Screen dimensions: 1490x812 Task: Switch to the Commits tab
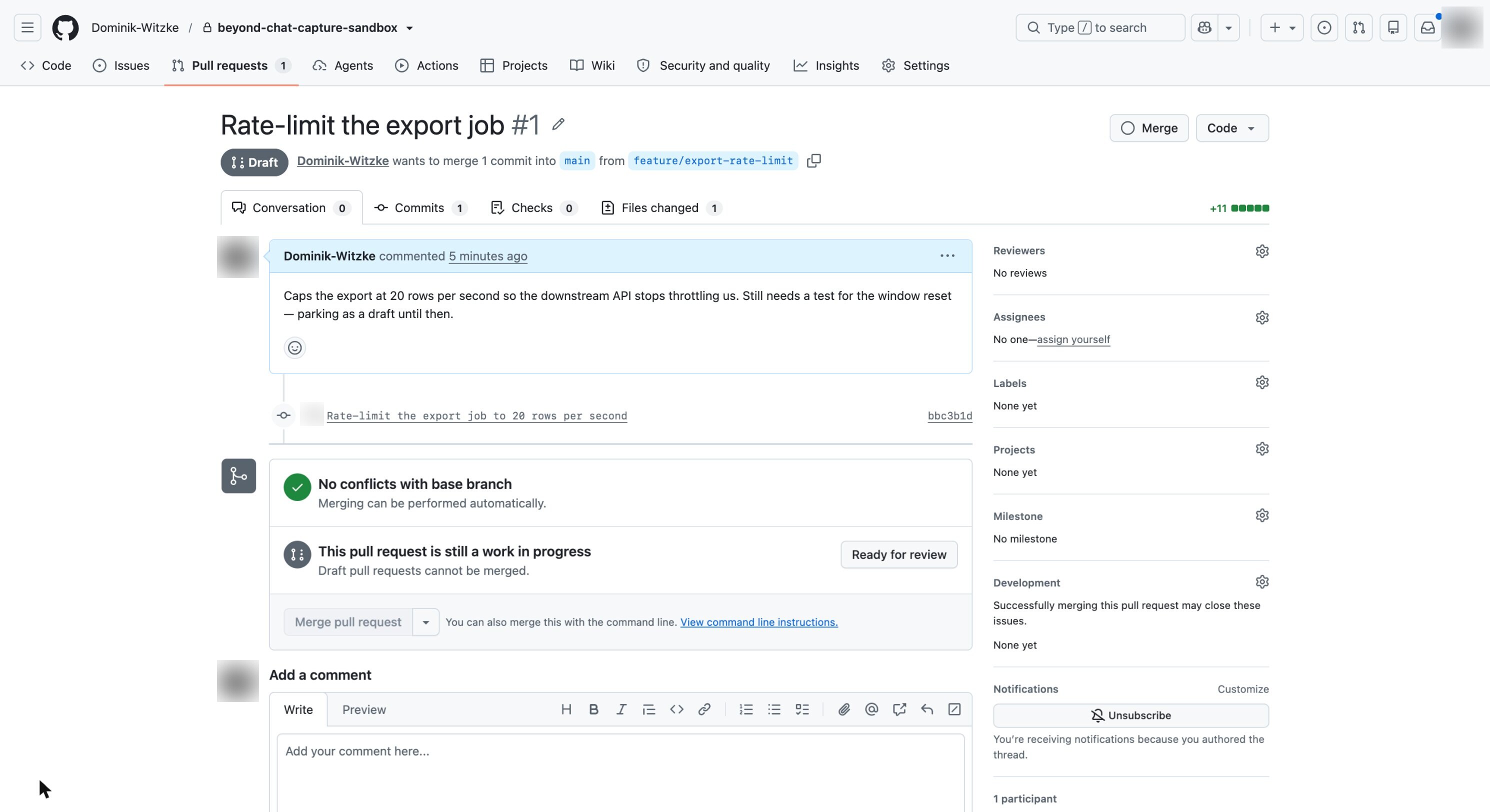click(420, 208)
